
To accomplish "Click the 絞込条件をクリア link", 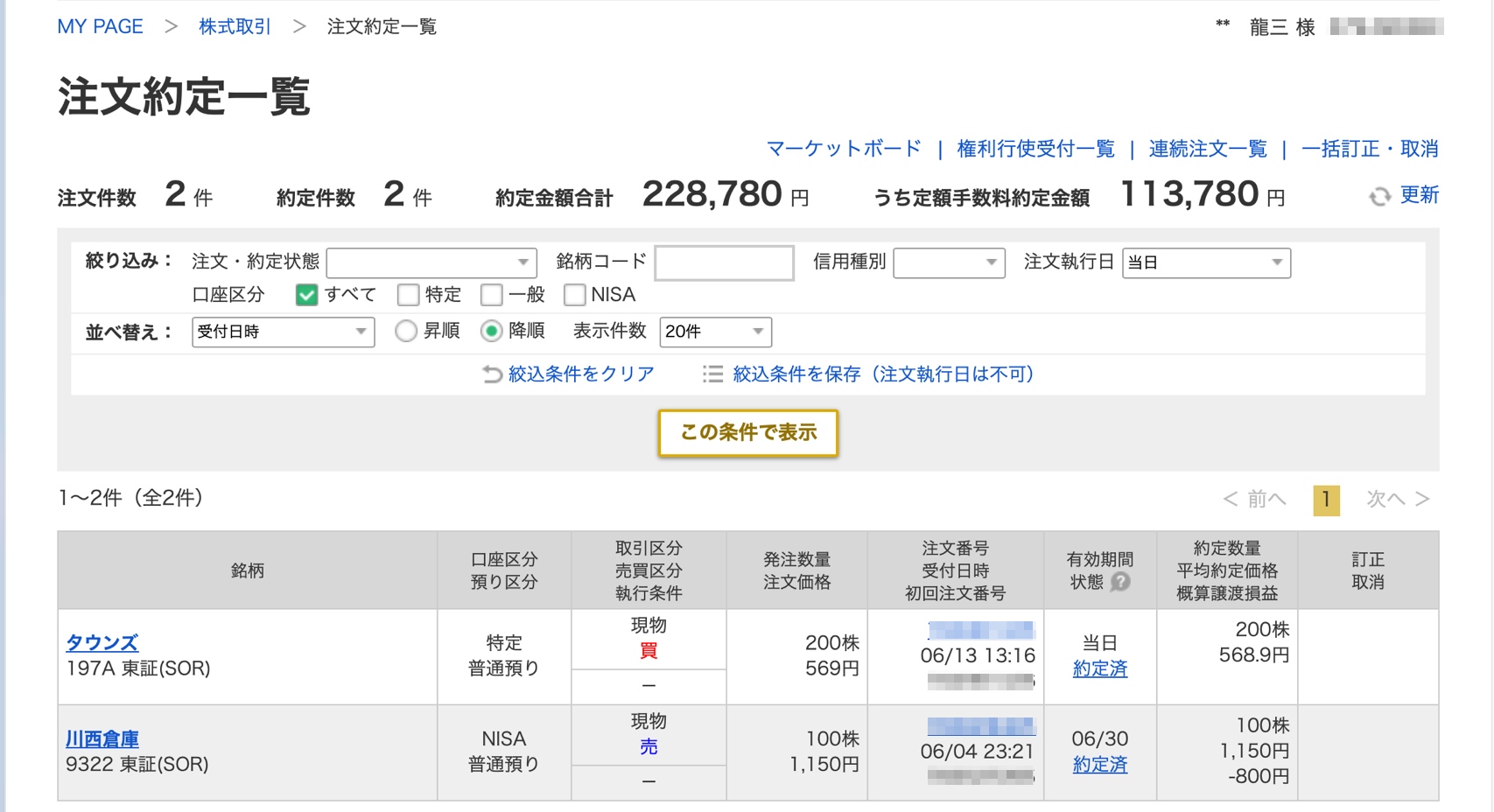I will click(x=581, y=374).
